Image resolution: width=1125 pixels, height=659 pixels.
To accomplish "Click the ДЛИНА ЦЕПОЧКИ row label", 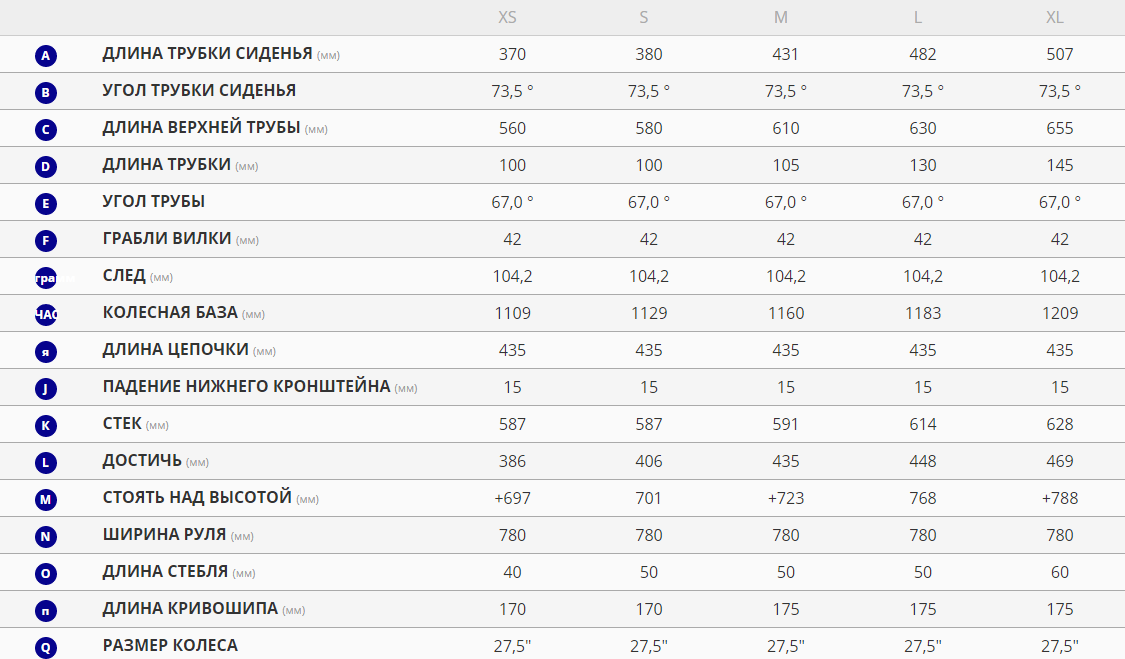I will coord(175,350).
